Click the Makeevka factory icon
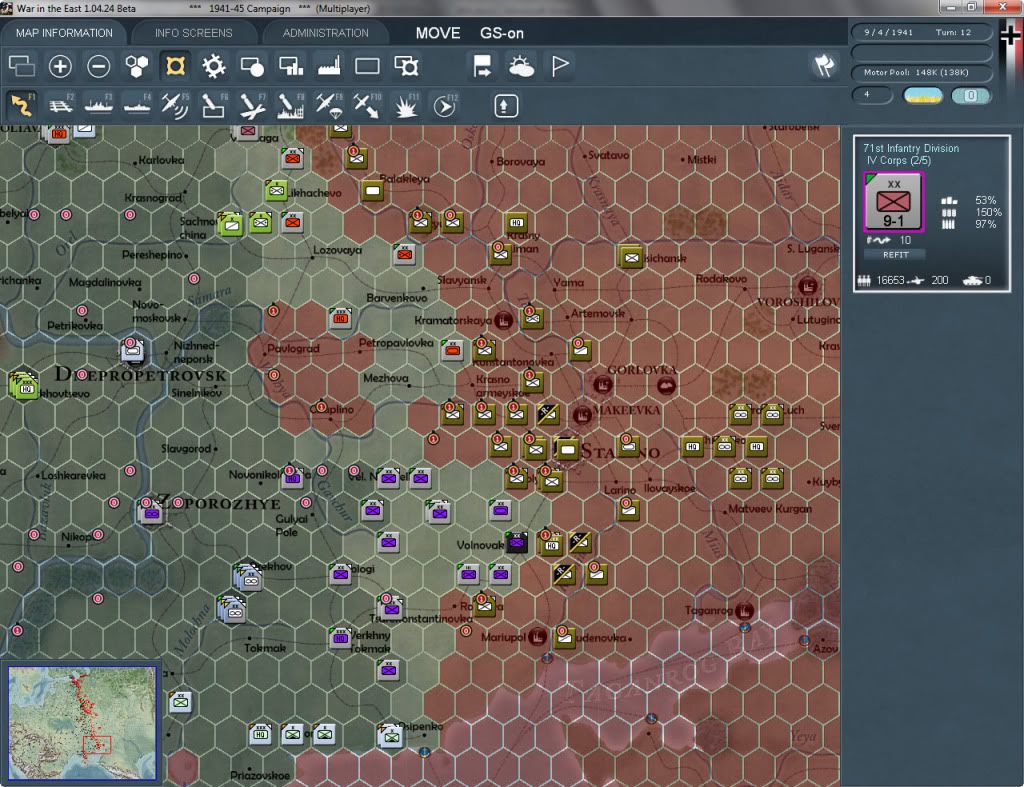The width and height of the screenshot is (1024, 787). click(582, 415)
